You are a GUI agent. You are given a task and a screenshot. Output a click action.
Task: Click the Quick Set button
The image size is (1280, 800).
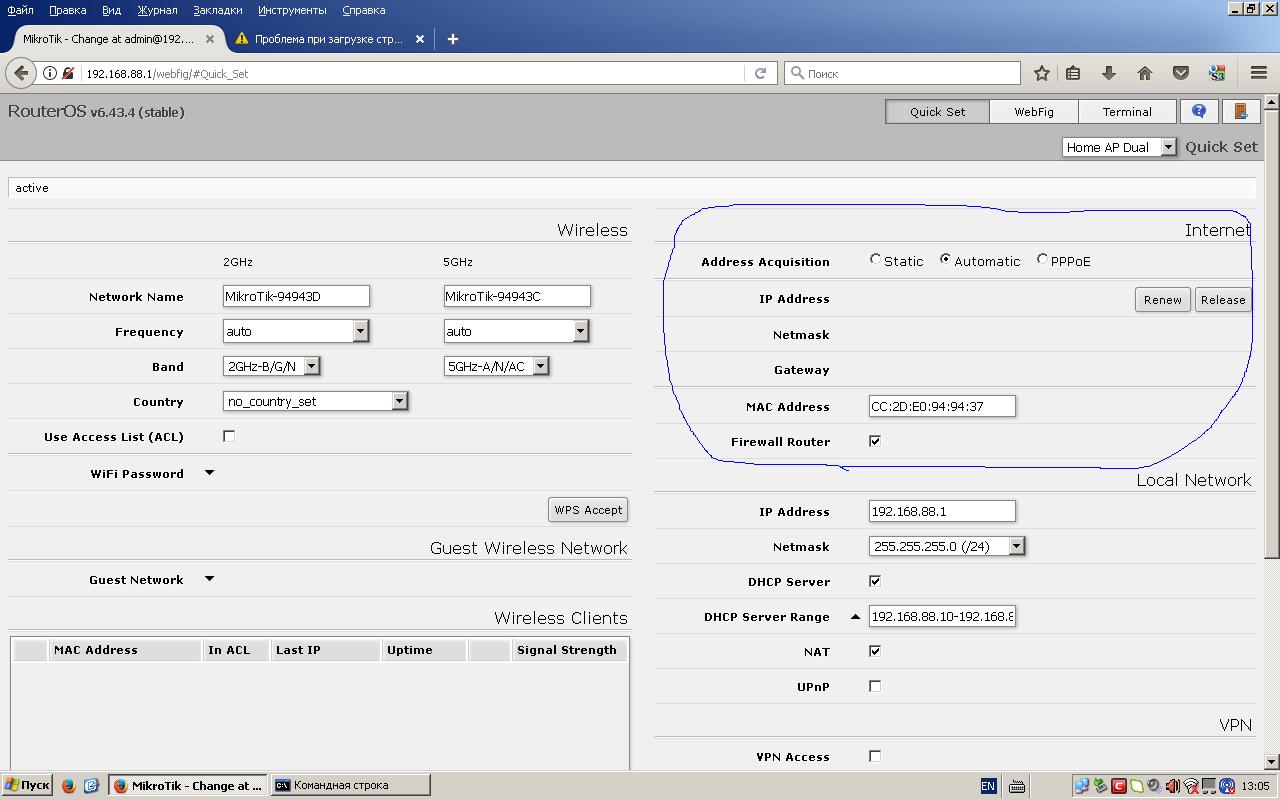pyautogui.click(x=937, y=112)
